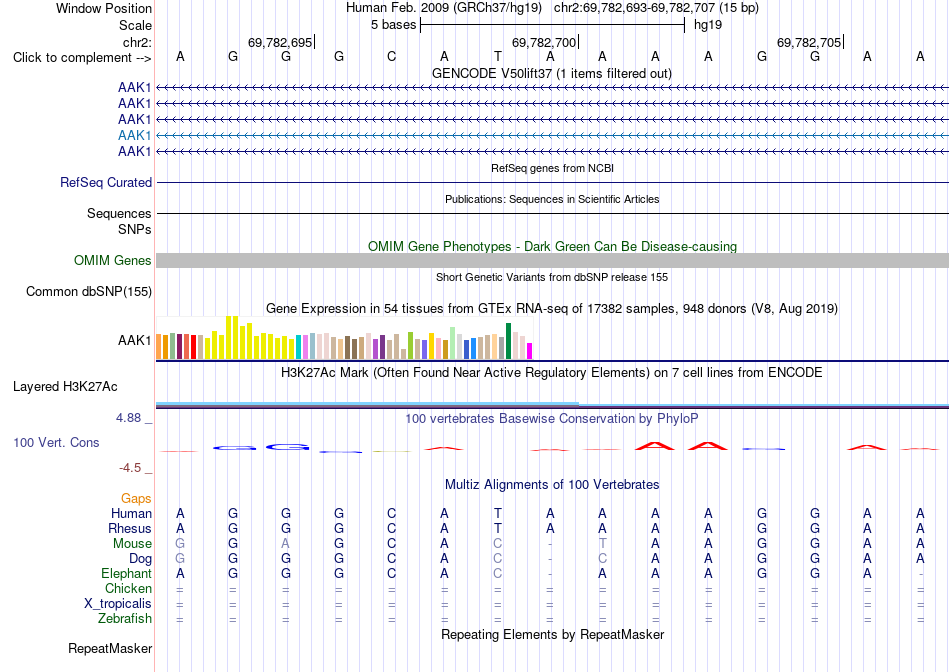Open the 'RefSeq genes from NCBI' track title

pyautogui.click(x=552, y=168)
